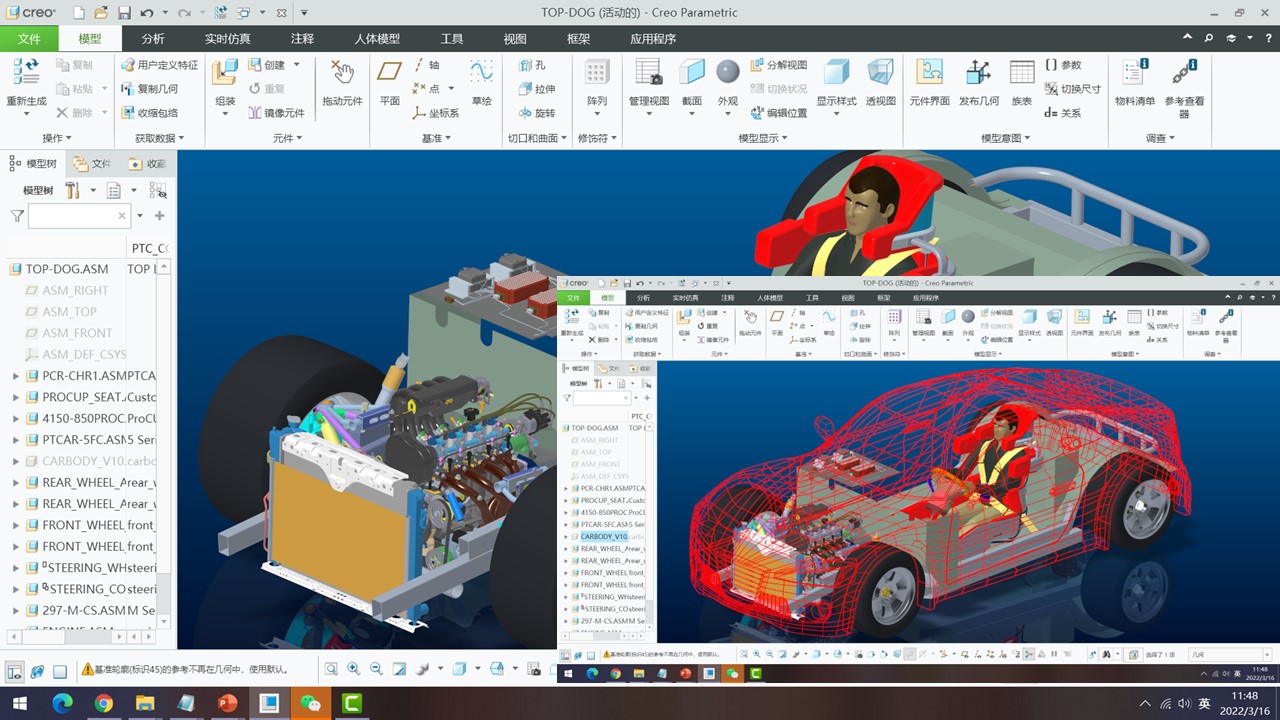Screen dimensions: 1280x720
Task: Open Google Chrome from the taskbar
Action: click(103, 703)
